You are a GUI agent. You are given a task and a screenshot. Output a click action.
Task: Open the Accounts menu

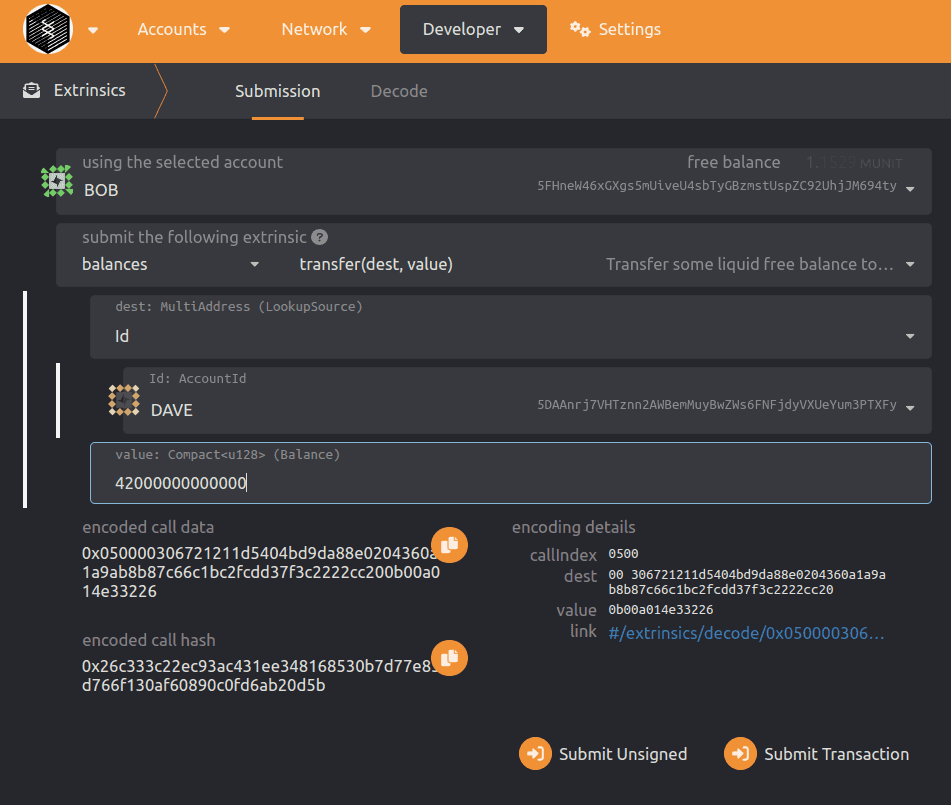(183, 30)
